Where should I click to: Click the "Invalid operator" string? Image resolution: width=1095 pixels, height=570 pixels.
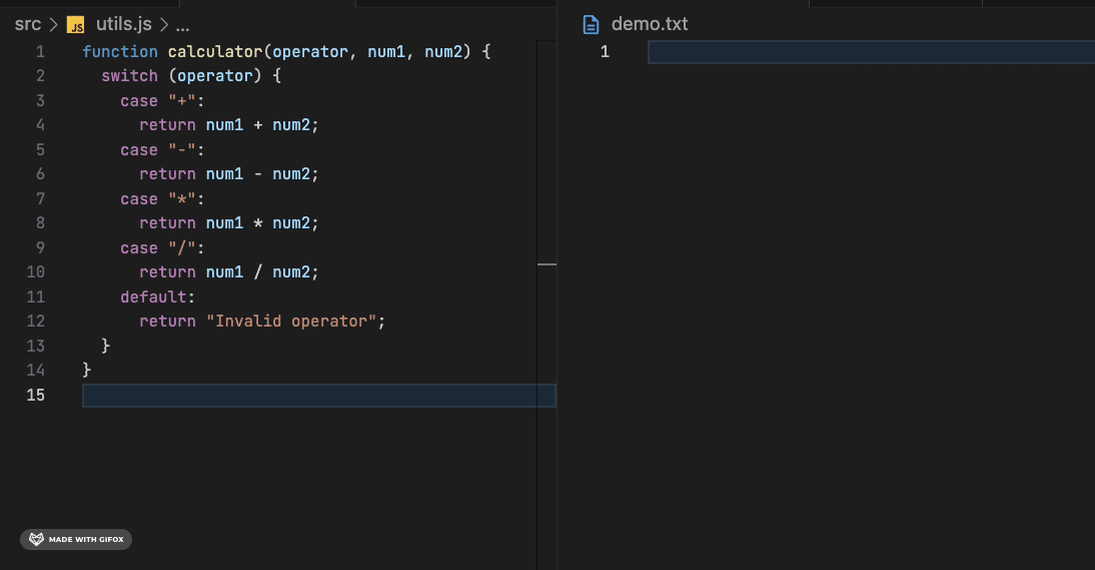pyautogui.click(x=291, y=321)
